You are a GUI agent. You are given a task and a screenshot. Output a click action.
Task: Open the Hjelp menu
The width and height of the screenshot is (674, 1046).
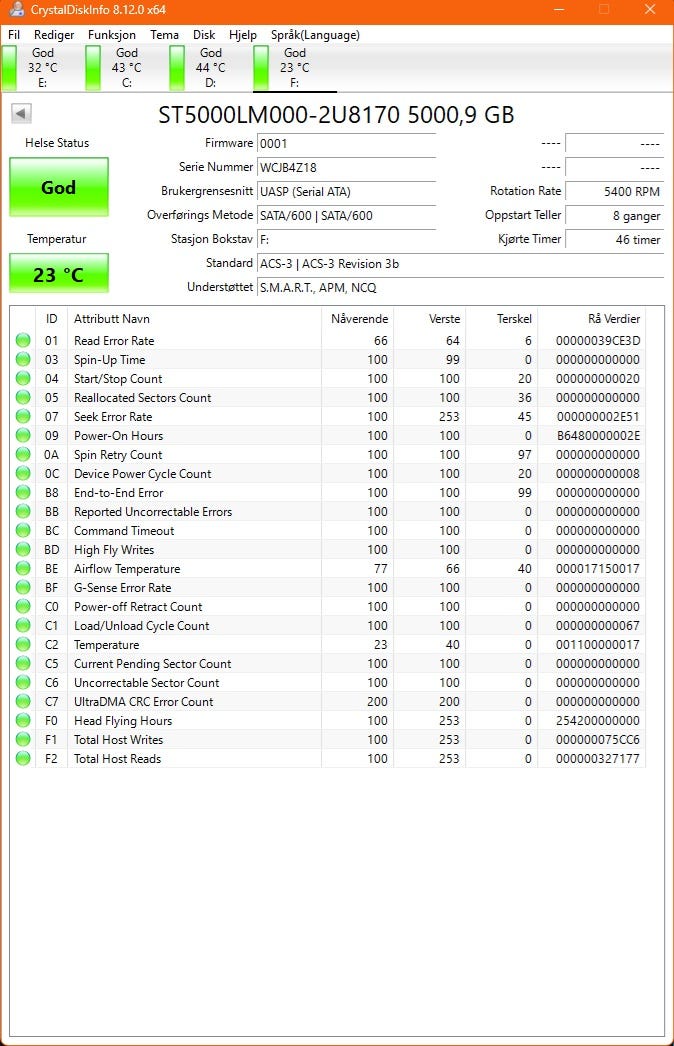point(242,35)
